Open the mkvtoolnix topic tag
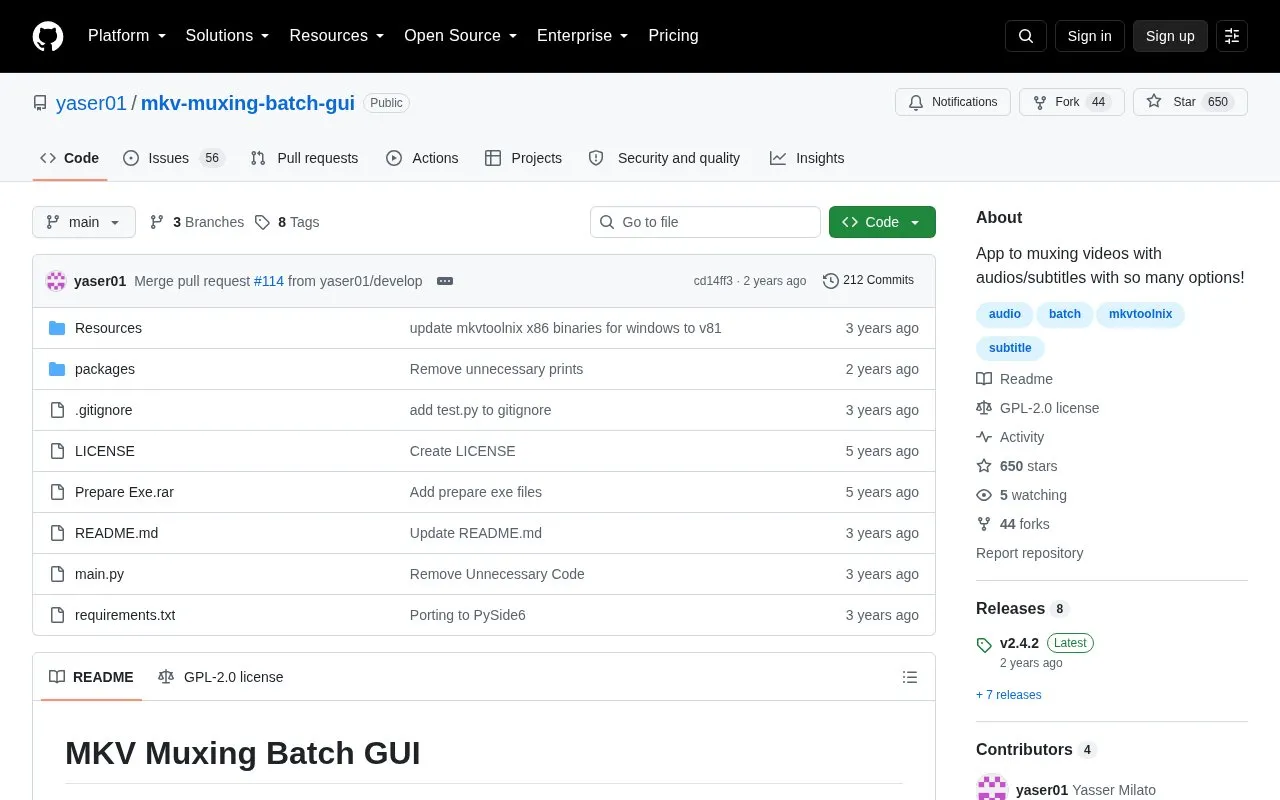Viewport: 1280px width, 800px height. tap(1141, 314)
